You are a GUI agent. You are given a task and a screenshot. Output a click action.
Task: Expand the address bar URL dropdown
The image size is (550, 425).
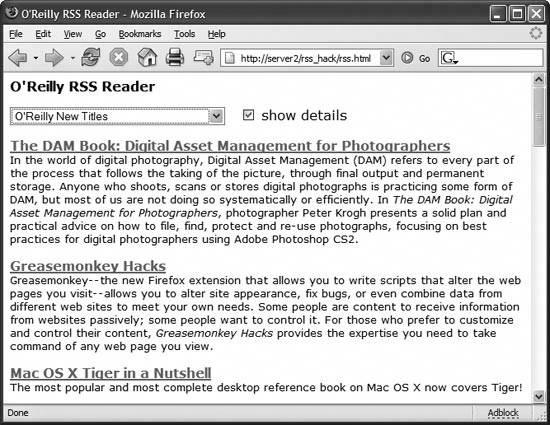click(x=386, y=58)
